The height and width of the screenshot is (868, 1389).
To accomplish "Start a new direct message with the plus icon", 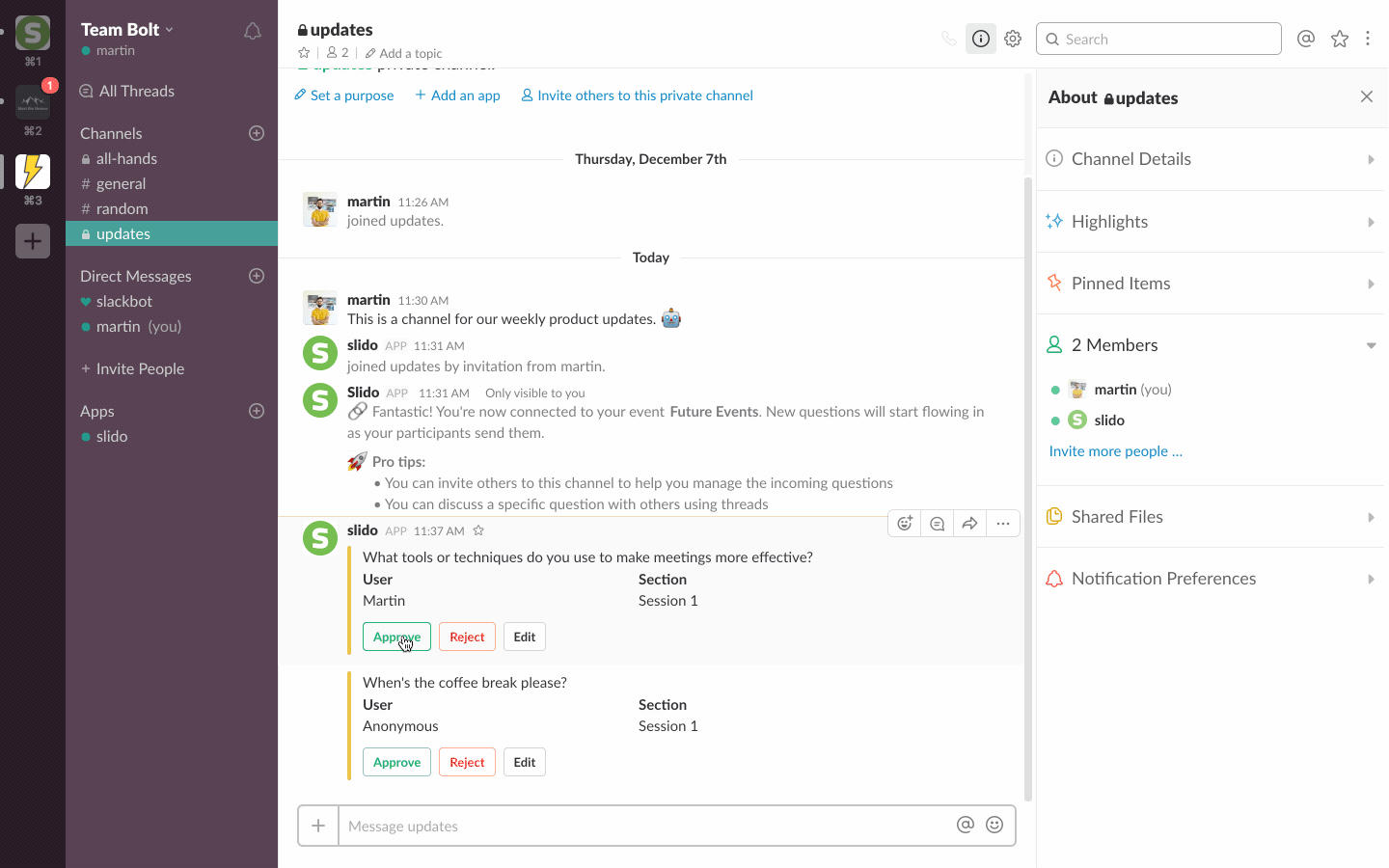I will [257, 276].
